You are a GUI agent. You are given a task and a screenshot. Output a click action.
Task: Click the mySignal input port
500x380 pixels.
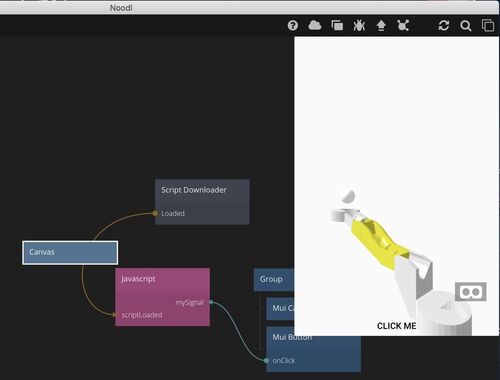pyautogui.click(x=210, y=302)
